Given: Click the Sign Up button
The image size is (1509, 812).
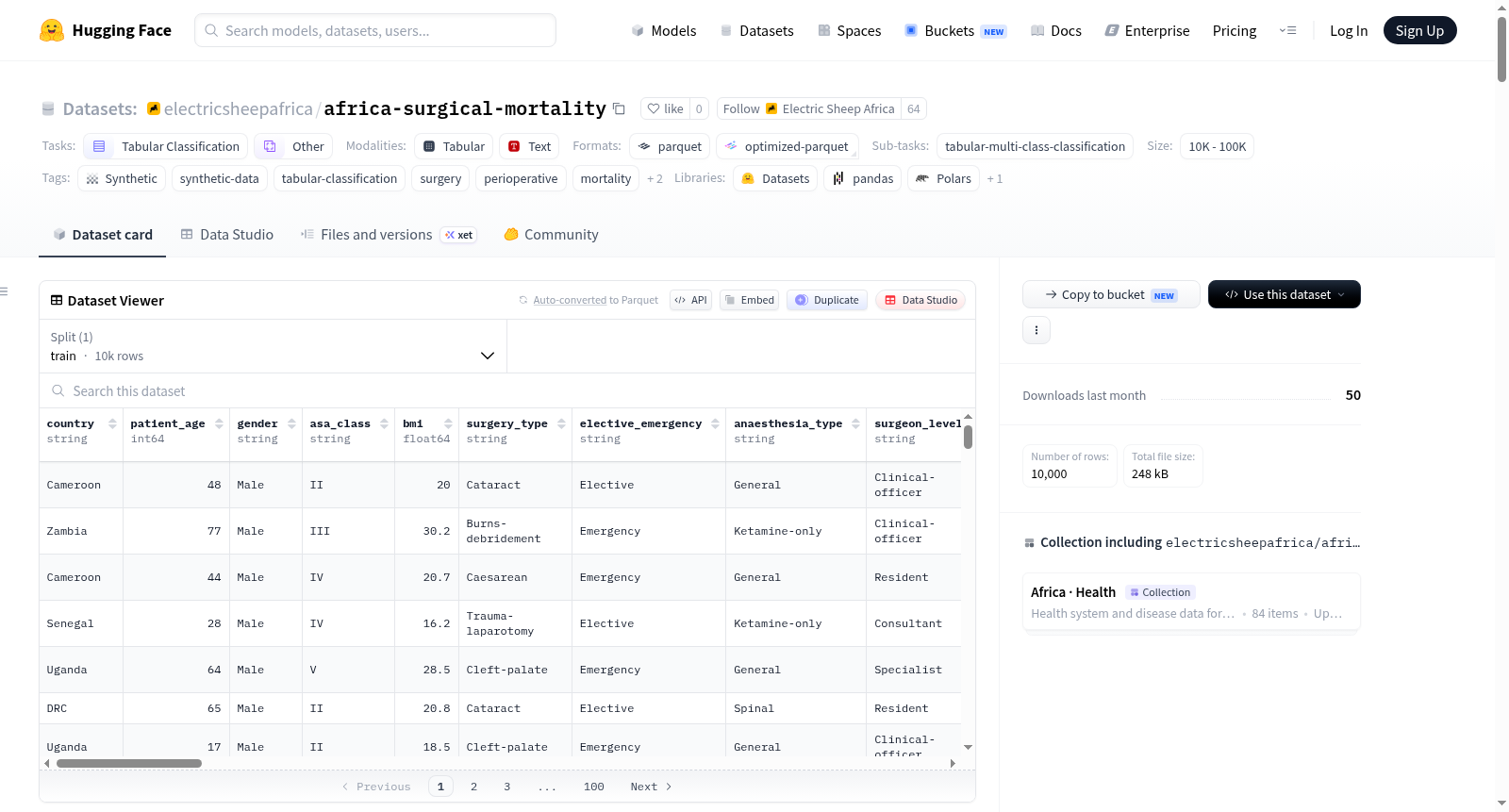Looking at the screenshot, I should coord(1419,30).
